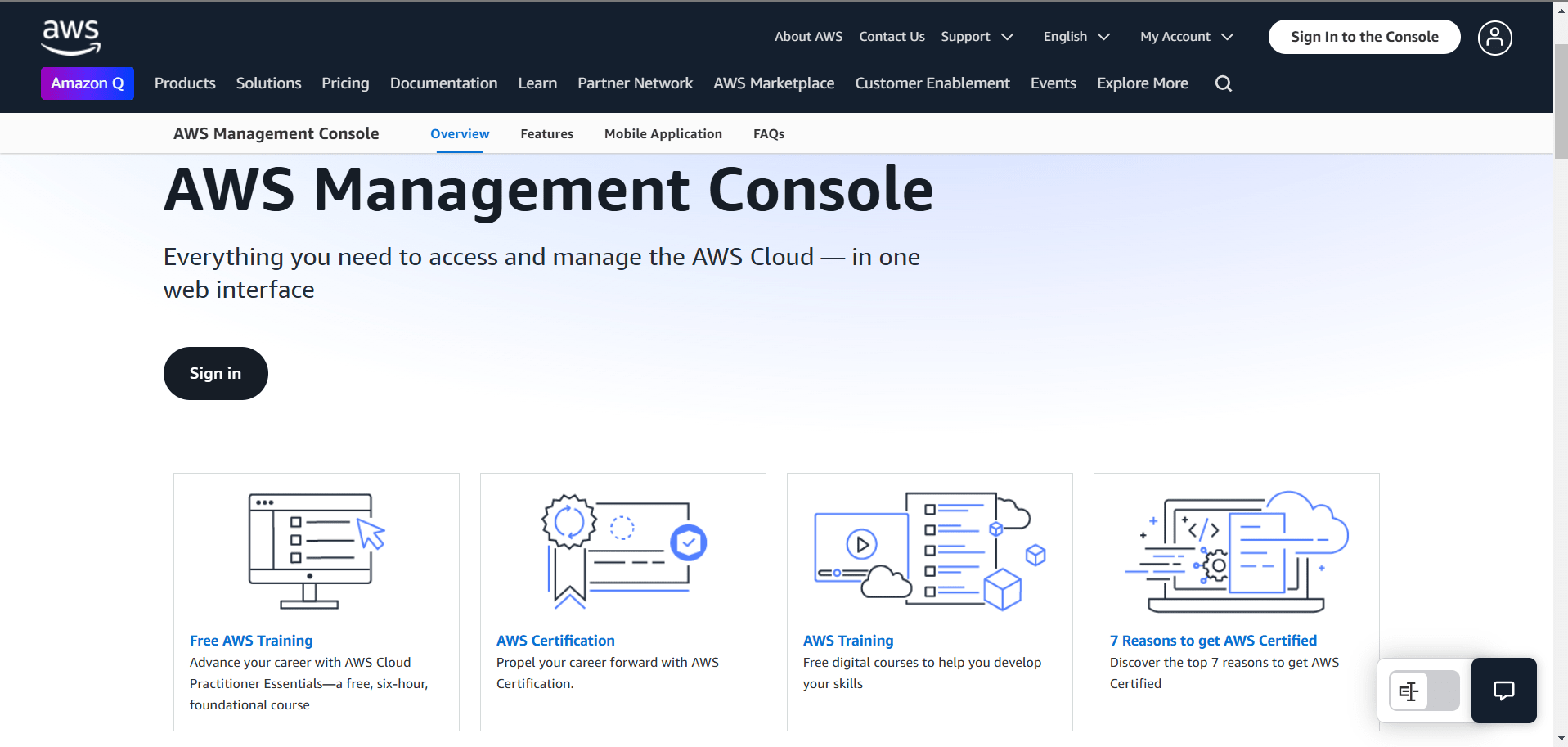Viewport: 1568px width, 747px height.
Task: Toggle the text-selection switch near the chat widget
Action: pyautogui.click(x=1422, y=691)
